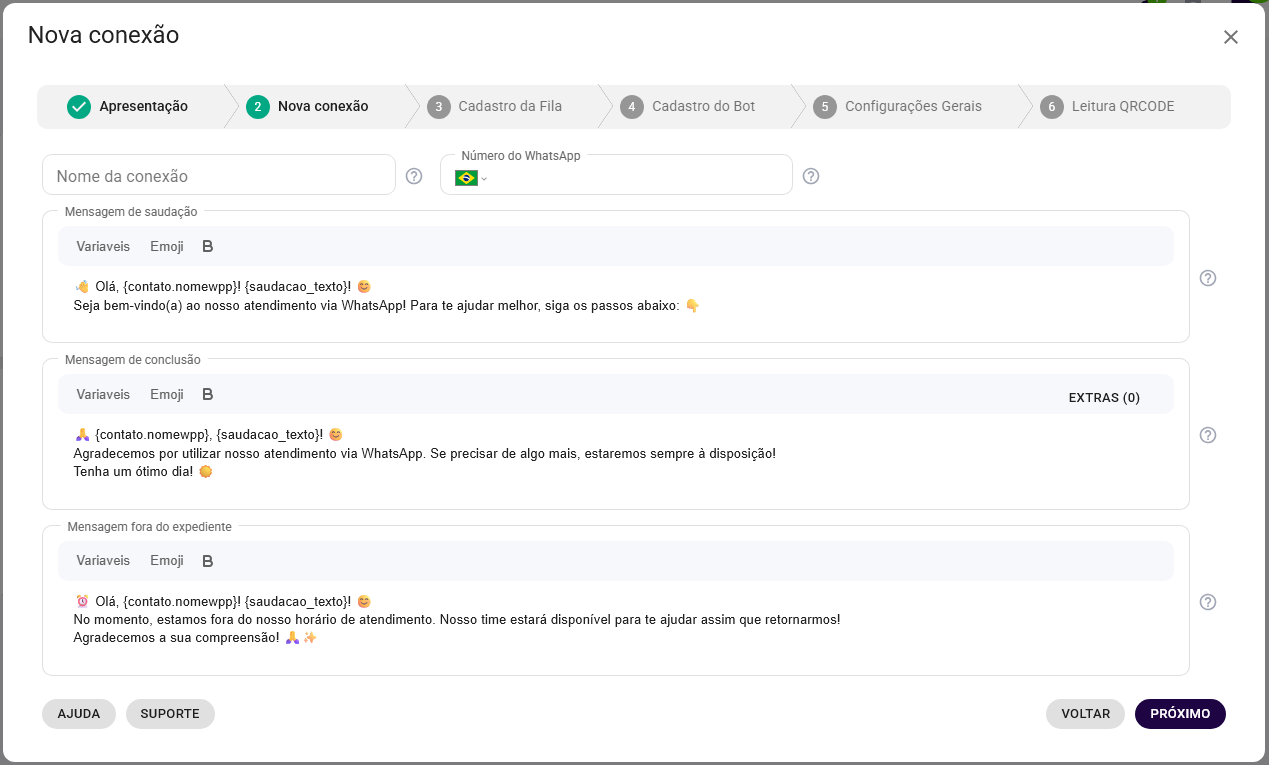Open Variaveis menu in saudação message
Image resolution: width=1269 pixels, height=765 pixels.
(x=103, y=246)
